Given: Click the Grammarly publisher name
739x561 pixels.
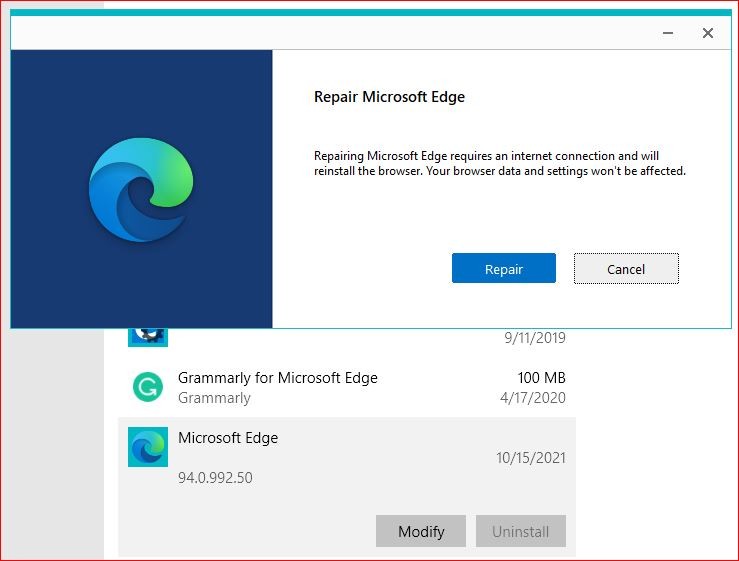Looking at the screenshot, I should click(x=214, y=398).
